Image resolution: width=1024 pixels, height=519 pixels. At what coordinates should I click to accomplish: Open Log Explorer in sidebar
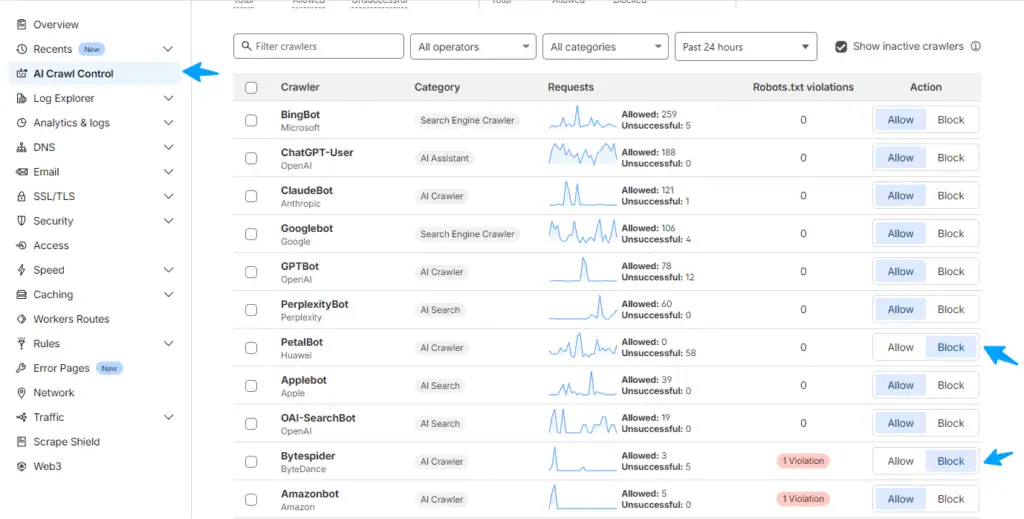click(x=64, y=98)
